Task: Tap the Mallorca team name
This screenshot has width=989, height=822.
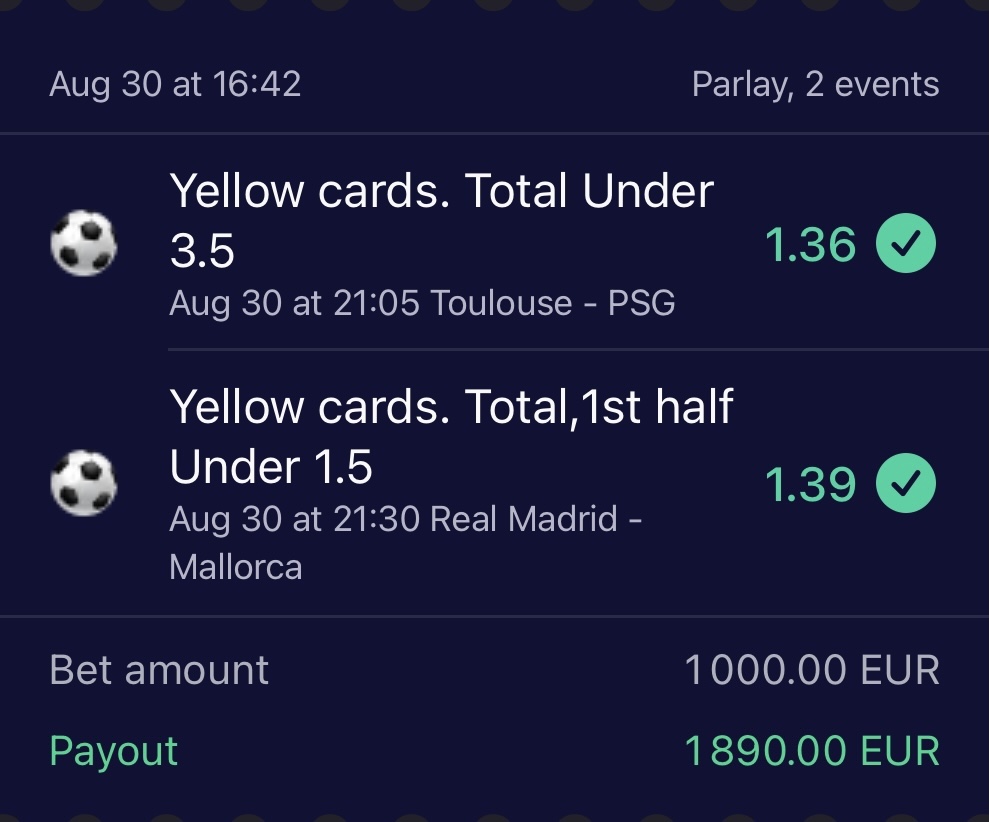Action: (236, 567)
